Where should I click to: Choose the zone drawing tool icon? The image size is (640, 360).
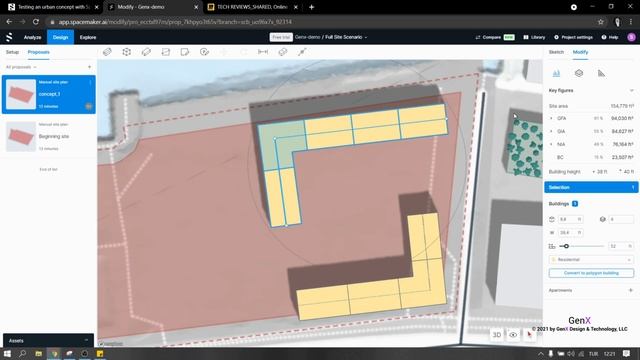click(x=166, y=52)
